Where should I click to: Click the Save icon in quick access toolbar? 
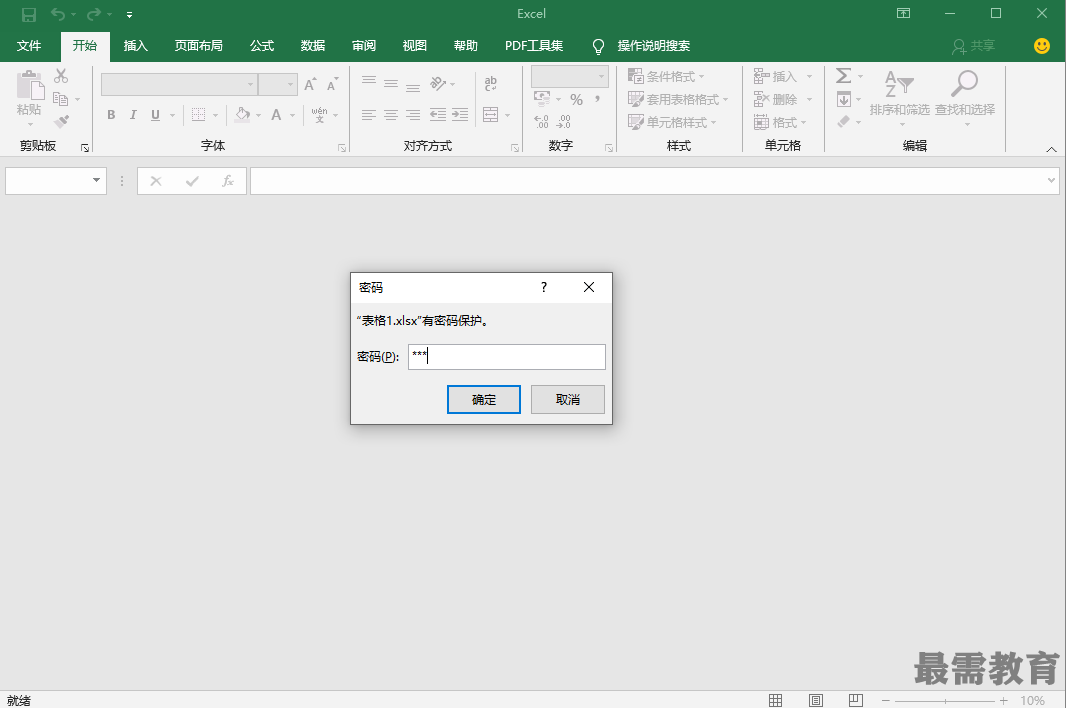coord(29,14)
